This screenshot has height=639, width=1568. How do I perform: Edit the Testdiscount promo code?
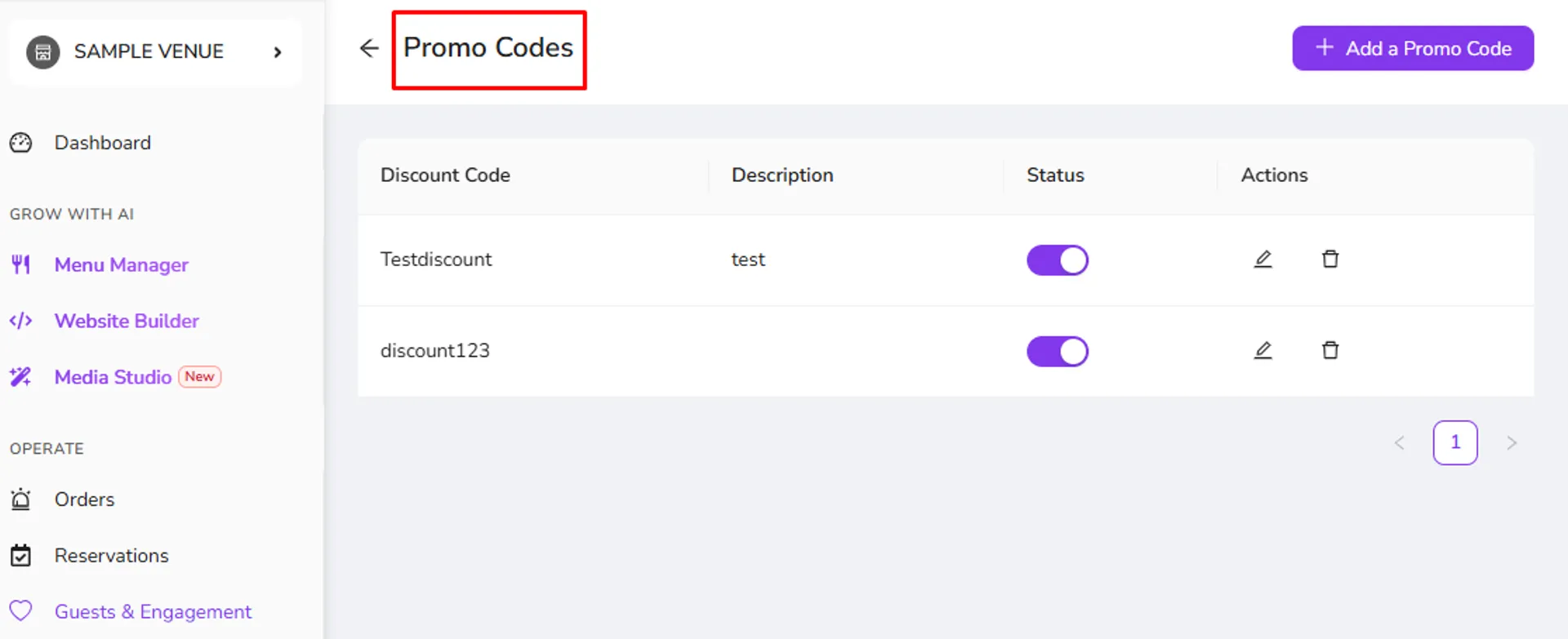[1263, 260]
